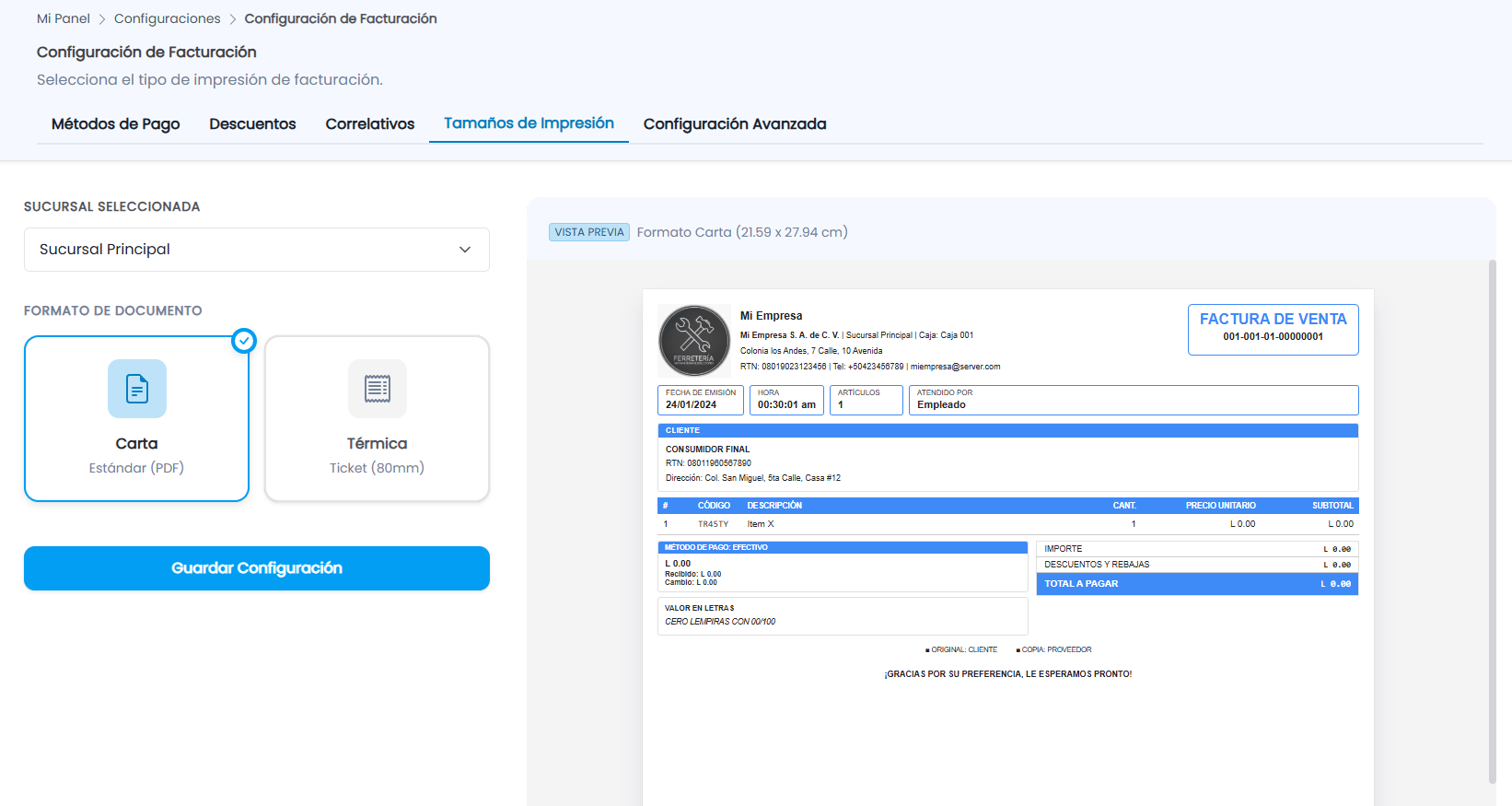Click the FACTURA DE VENTA title box
1512x806 pixels.
1274,330
